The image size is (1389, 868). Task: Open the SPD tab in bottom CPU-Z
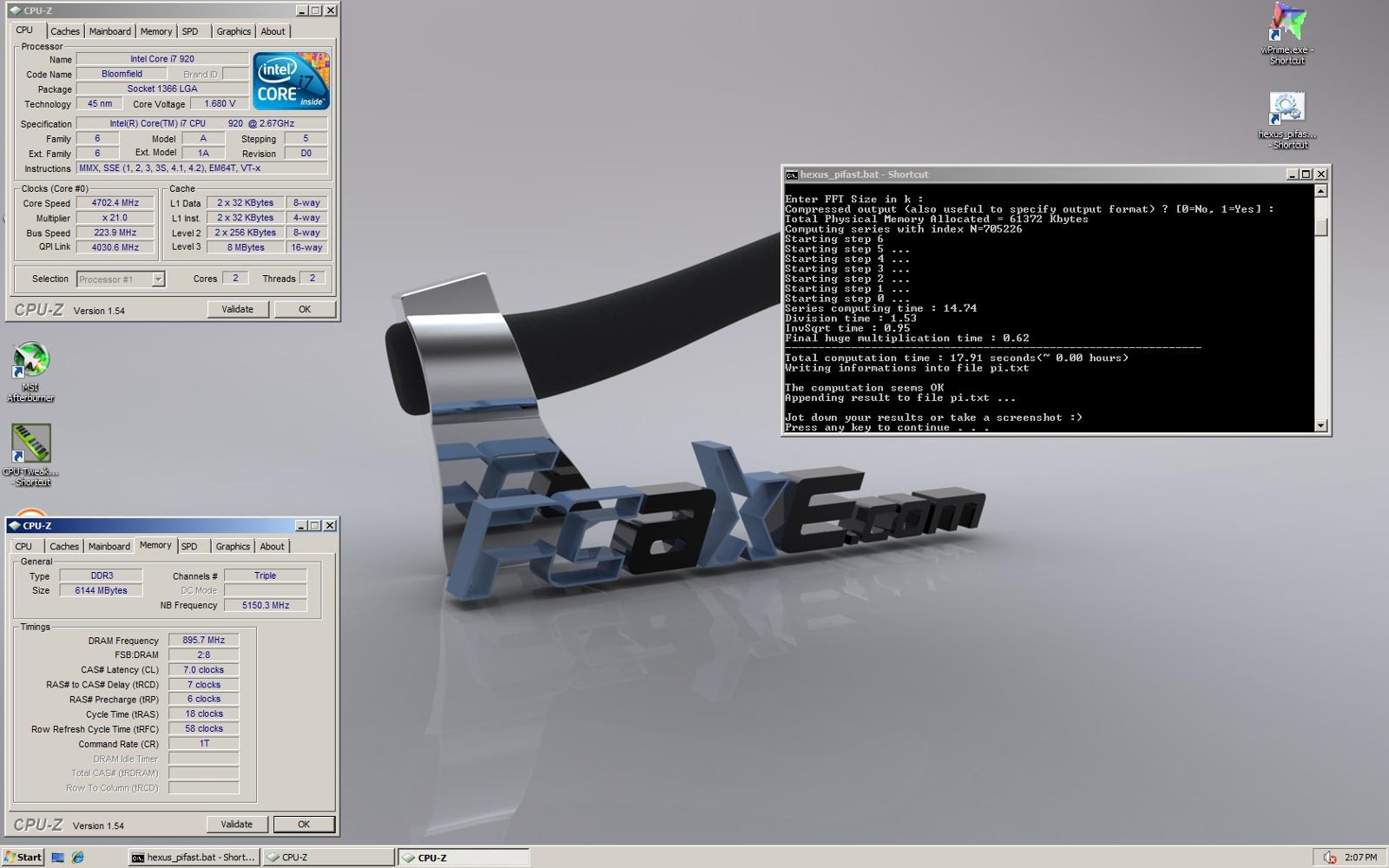[x=189, y=546]
